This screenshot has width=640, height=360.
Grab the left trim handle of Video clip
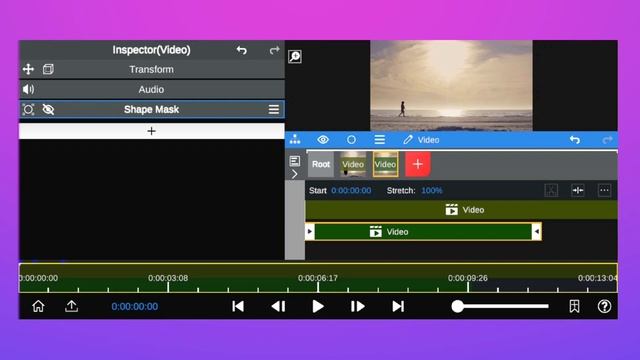coord(310,232)
